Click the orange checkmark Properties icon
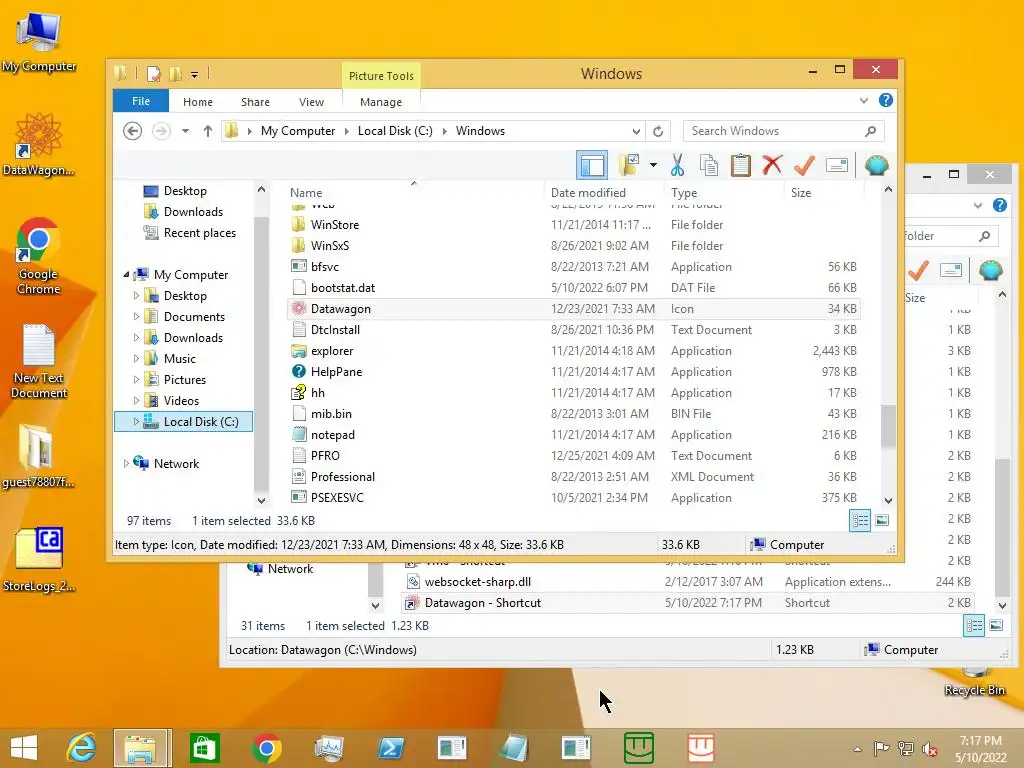Viewport: 1024px width, 768px height. (x=804, y=165)
